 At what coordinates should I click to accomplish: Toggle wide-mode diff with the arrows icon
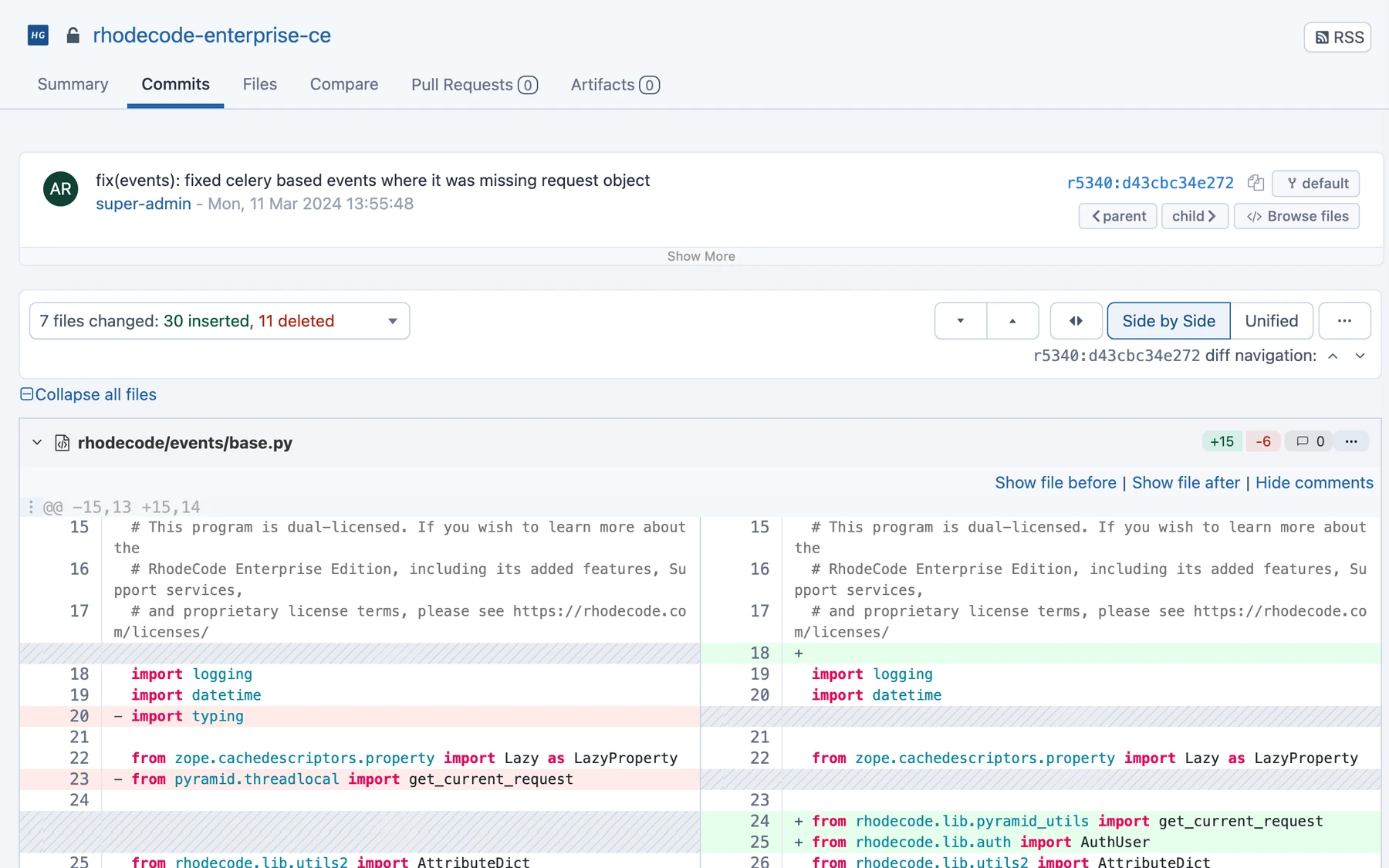pos(1076,321)
